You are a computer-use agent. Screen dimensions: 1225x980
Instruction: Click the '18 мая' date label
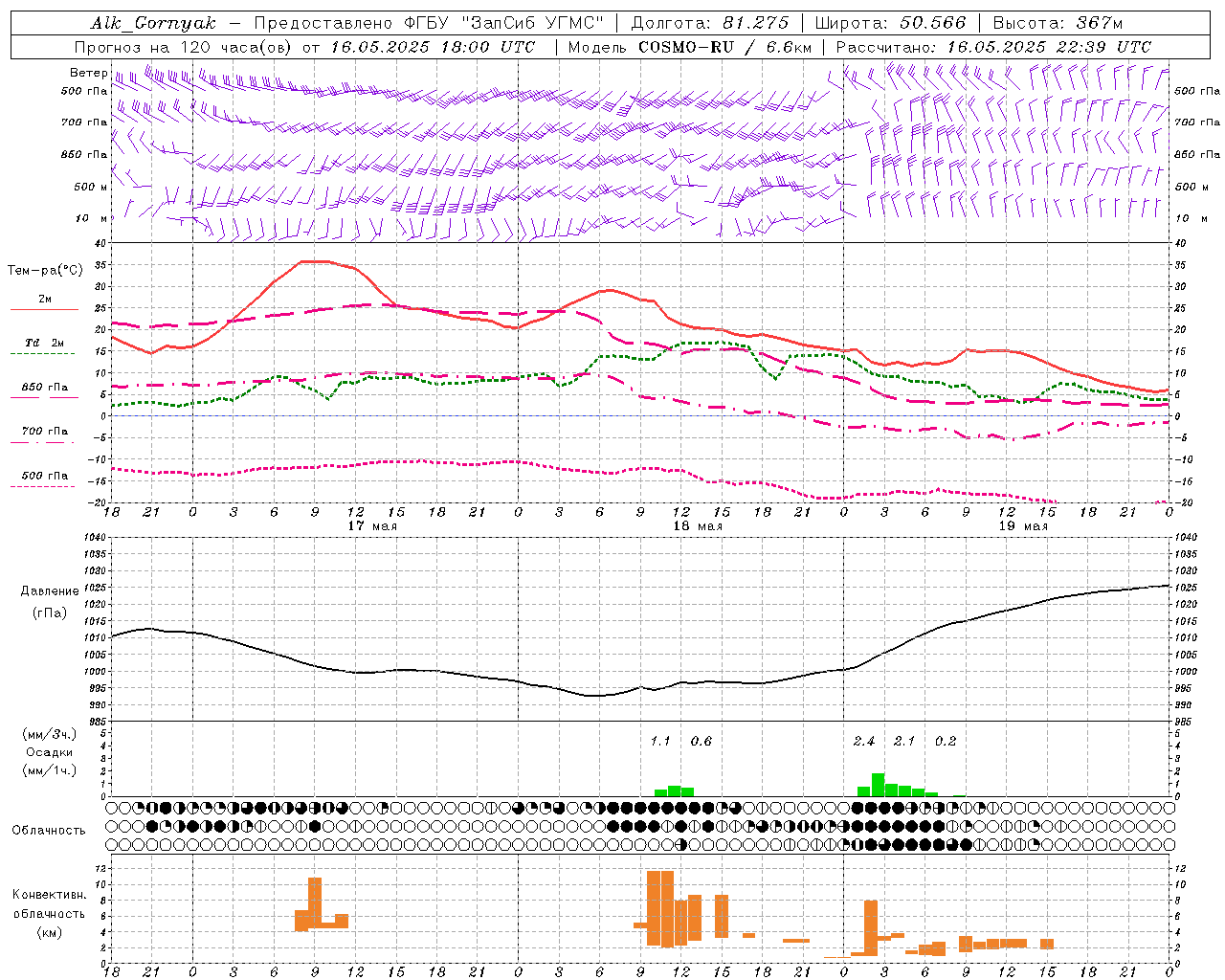point(698,526)
